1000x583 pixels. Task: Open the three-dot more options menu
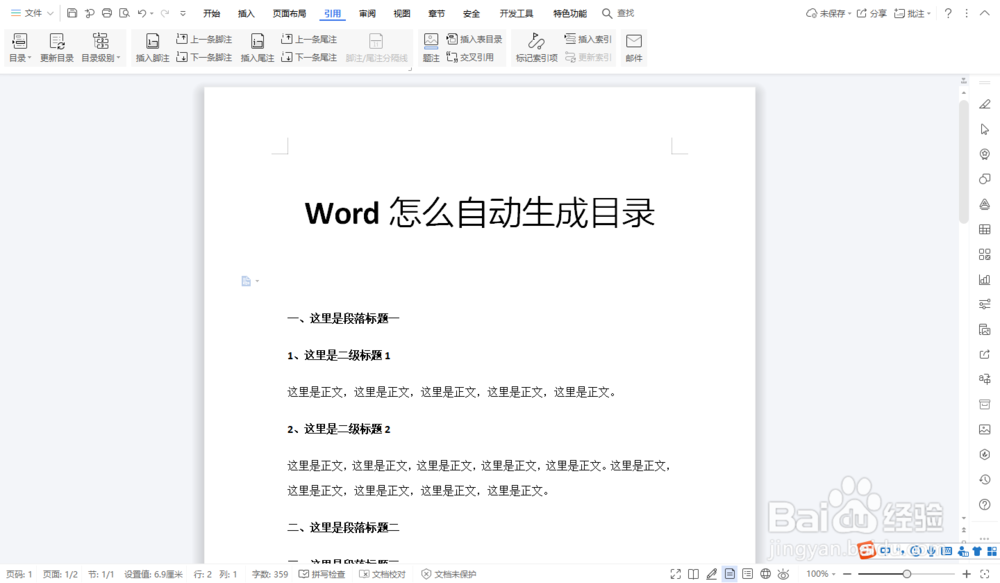[966, 13]
